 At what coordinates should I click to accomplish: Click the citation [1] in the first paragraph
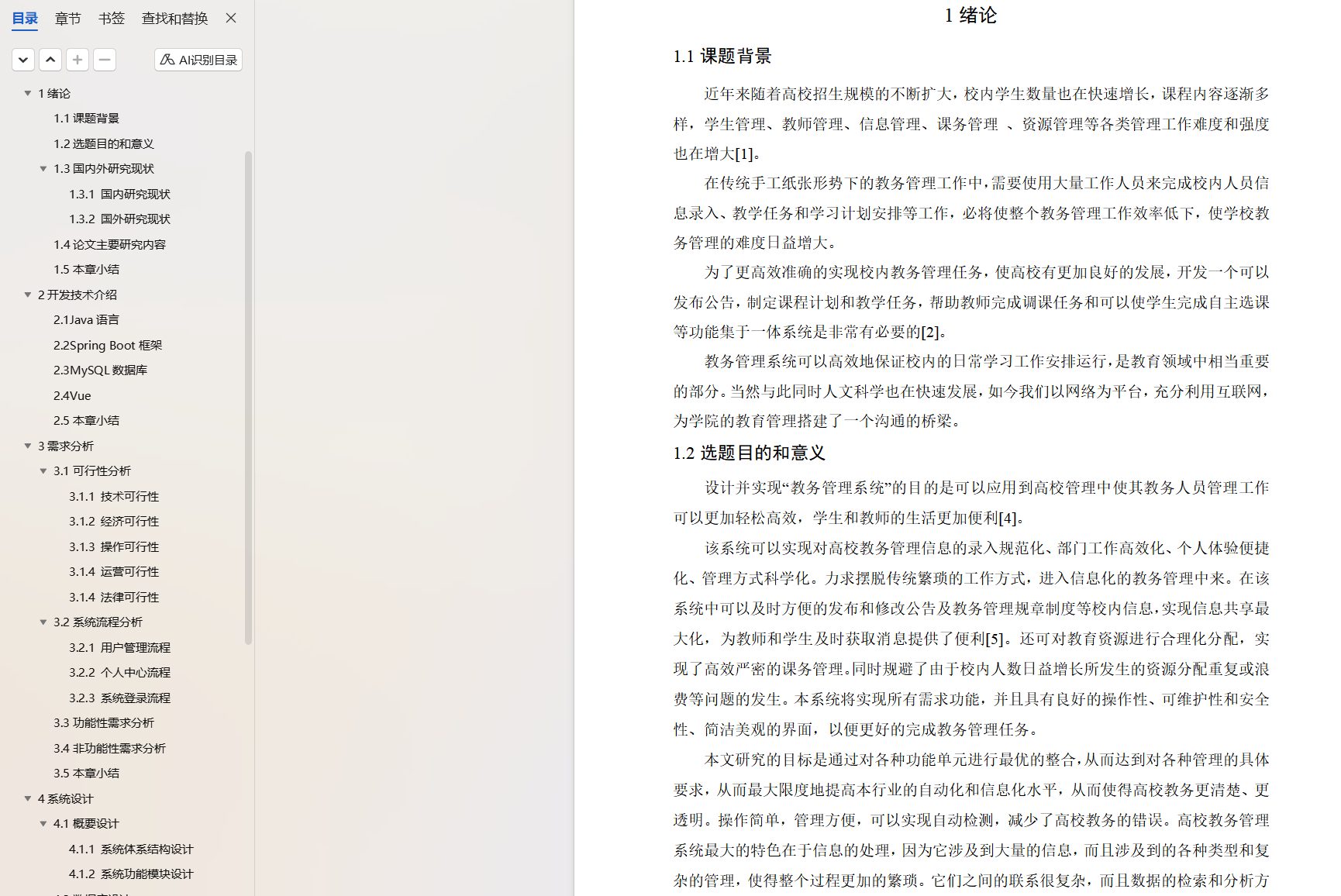(x=743, y=153)
